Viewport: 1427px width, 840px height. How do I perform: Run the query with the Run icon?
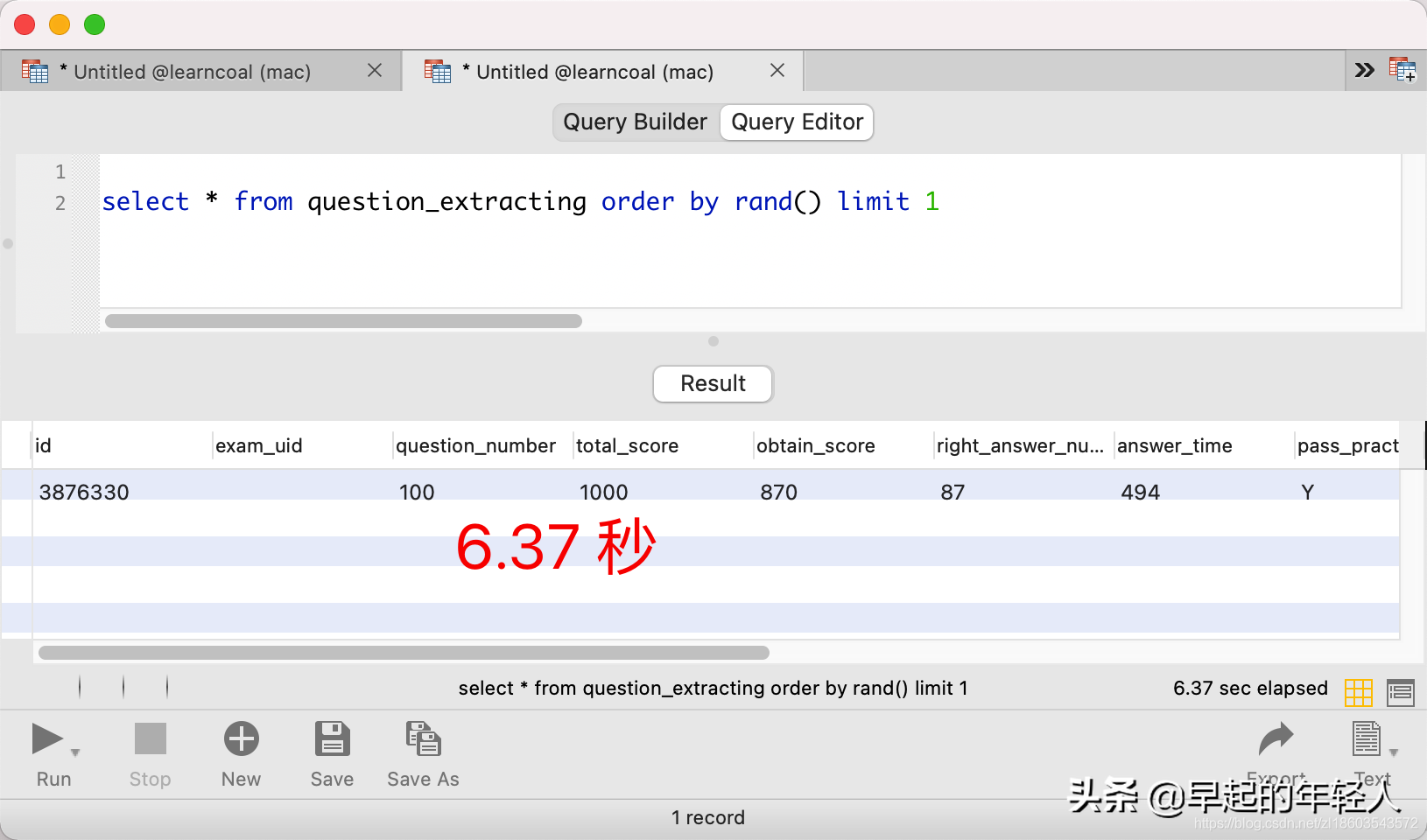pos(47,739)
